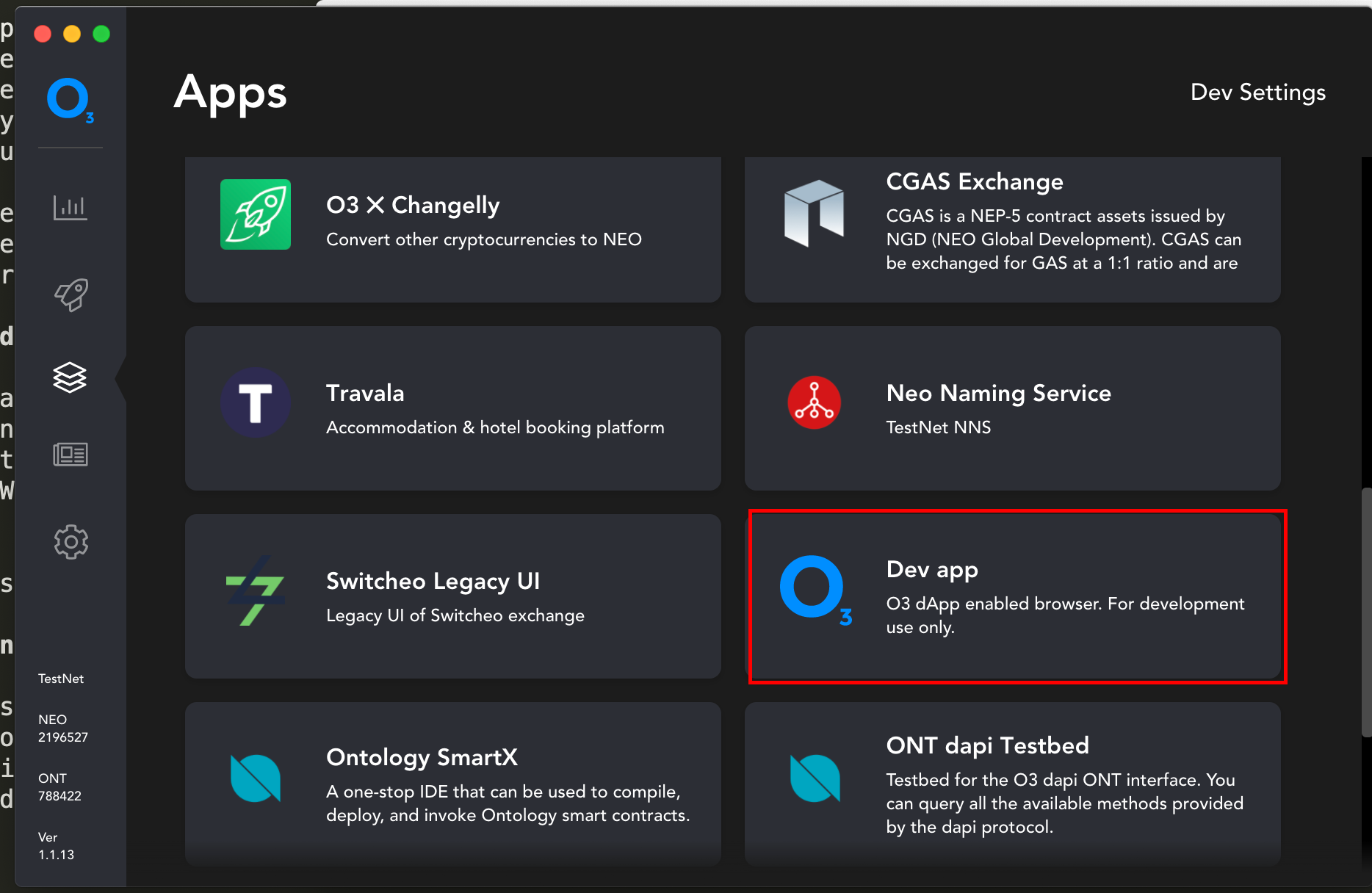Click the TestNet network label

pos(61,679)
